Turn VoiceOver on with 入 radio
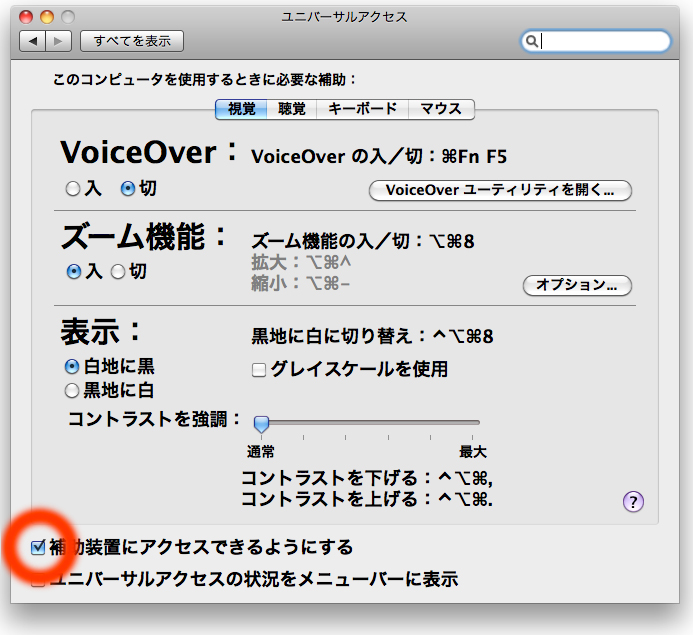 72,189
